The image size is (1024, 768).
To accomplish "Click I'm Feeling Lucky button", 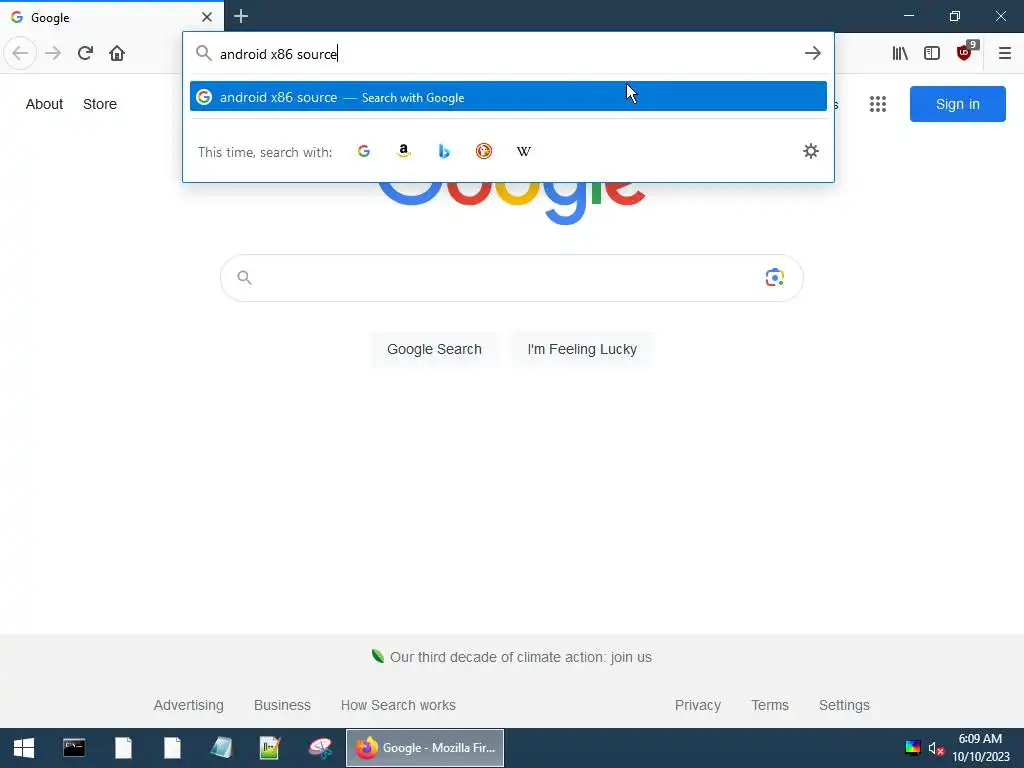I will tap(582, 349).
